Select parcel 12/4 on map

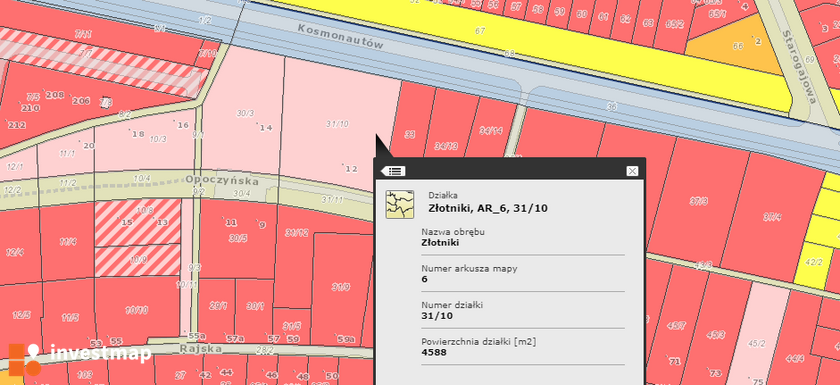pyautogui.click(x=15, y=252)
